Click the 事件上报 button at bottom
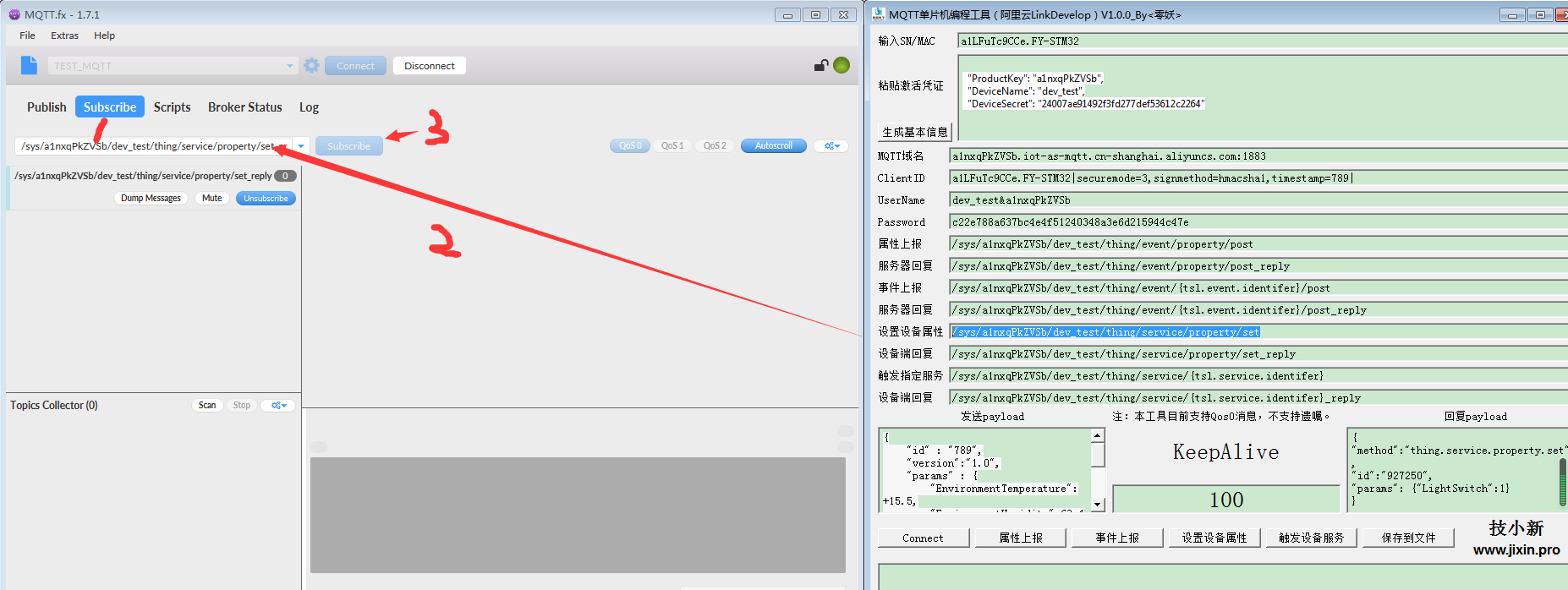Screen dimensions: 1568x590 coord(1117,538)
